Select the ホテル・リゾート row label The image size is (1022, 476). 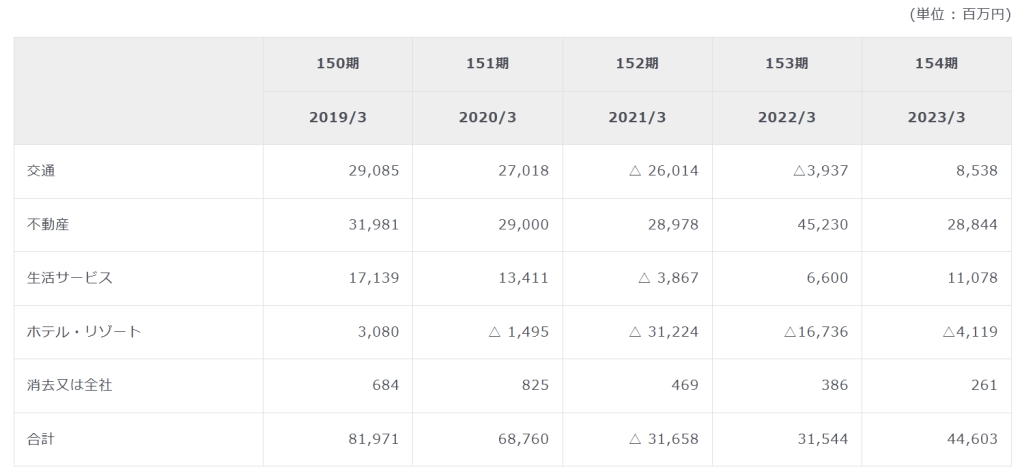pos(84,332)
